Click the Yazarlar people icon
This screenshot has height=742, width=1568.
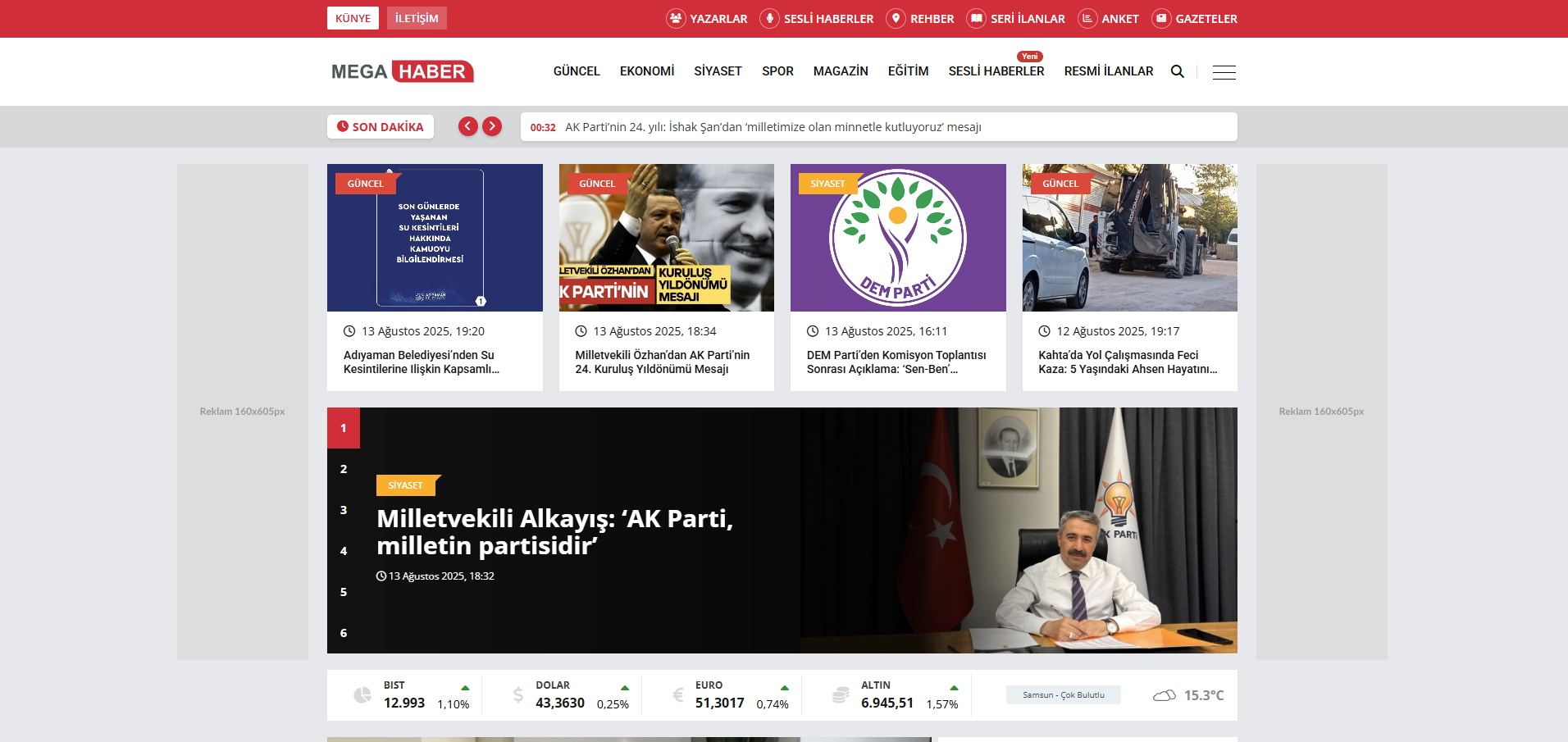point(676,18)
